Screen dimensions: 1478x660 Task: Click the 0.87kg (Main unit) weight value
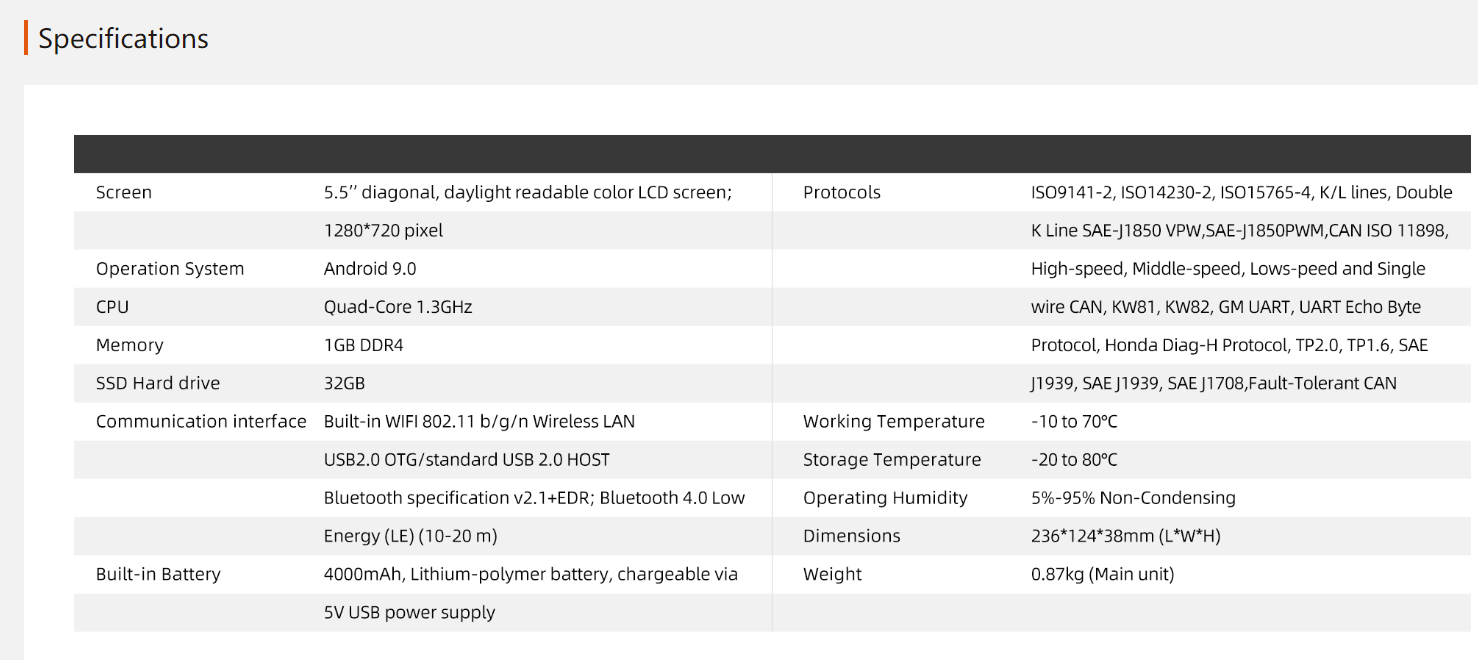coord(1103,574)
